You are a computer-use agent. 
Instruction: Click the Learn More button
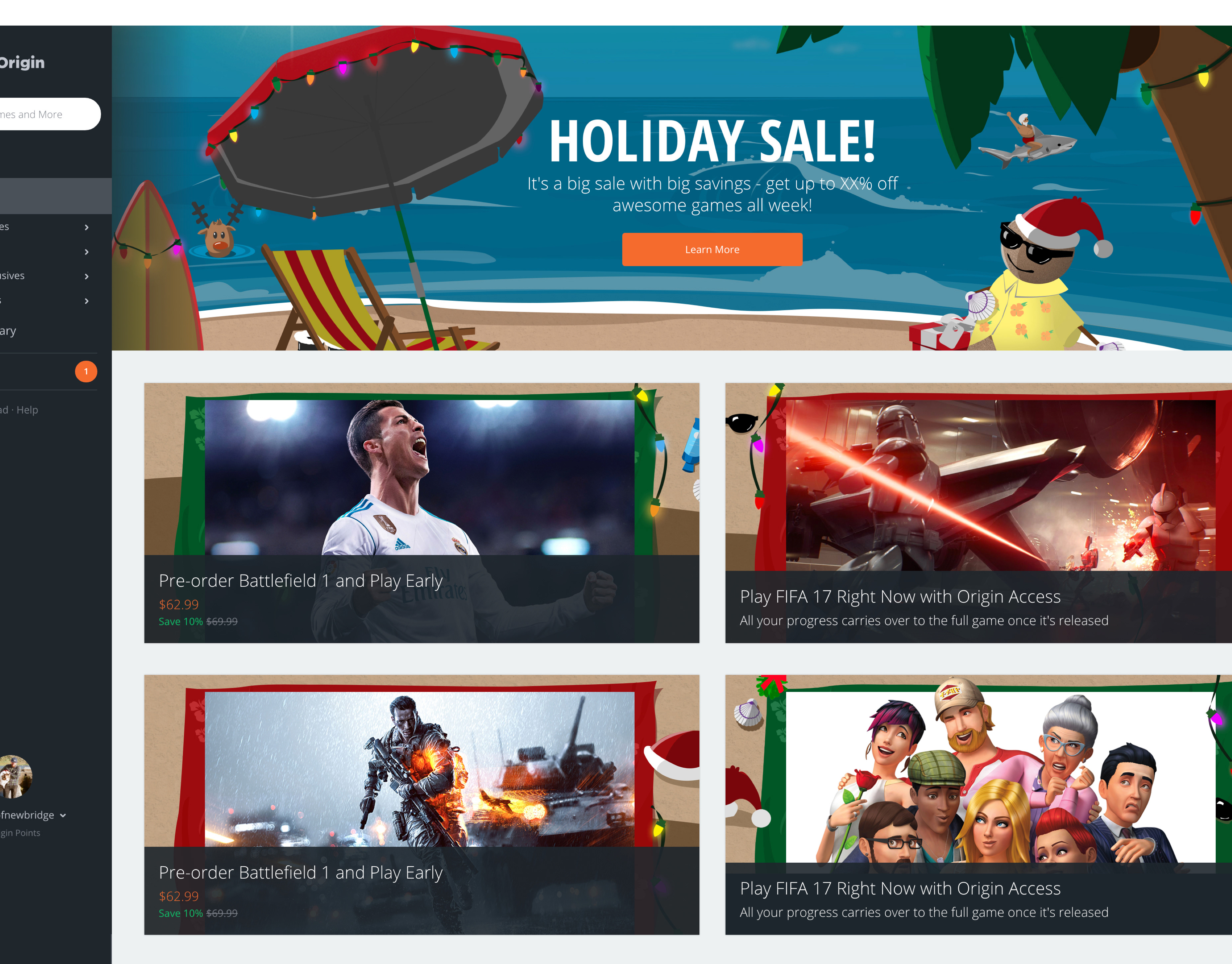pos(712,249)
